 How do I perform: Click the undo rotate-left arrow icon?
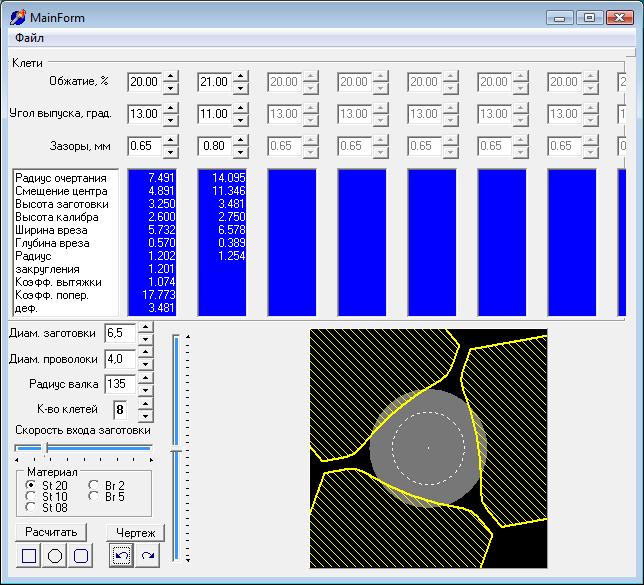[122, 555]
